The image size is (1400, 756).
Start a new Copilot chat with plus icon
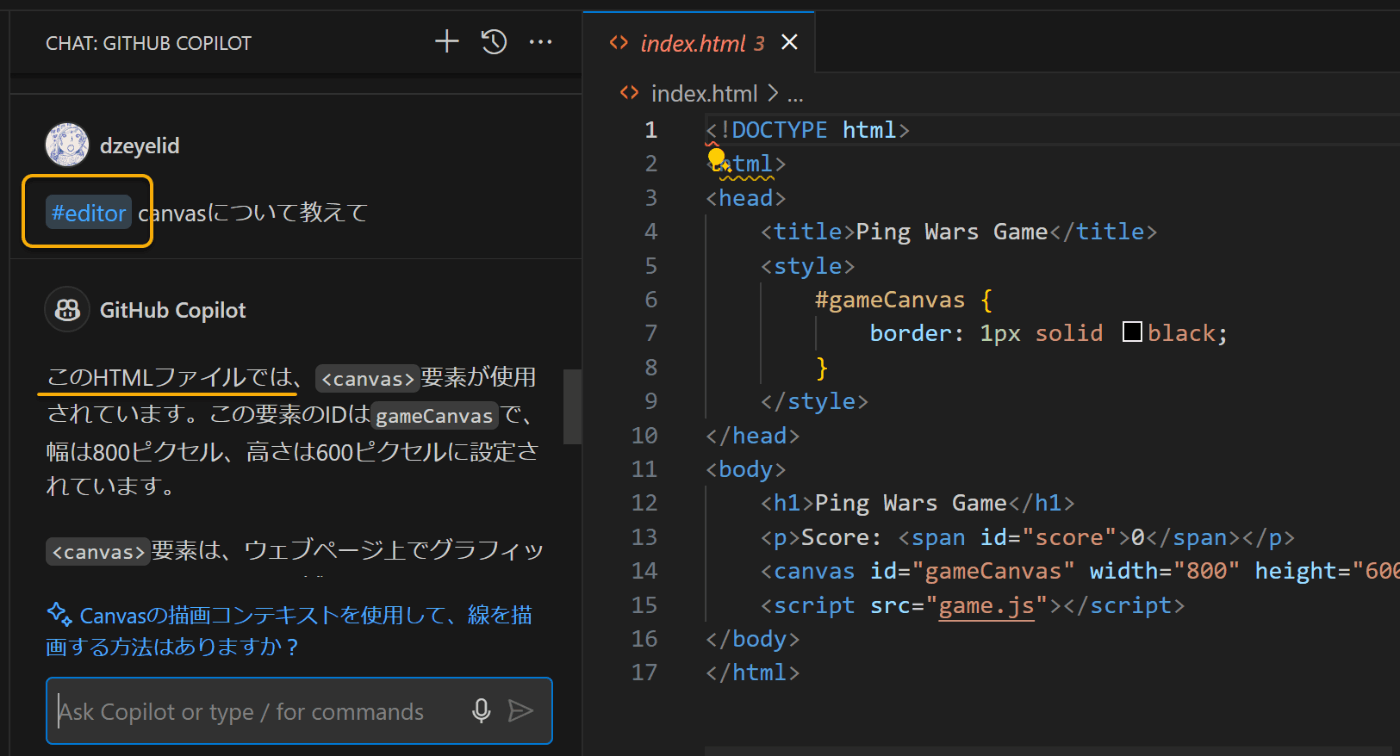click(x=446, y=42)
